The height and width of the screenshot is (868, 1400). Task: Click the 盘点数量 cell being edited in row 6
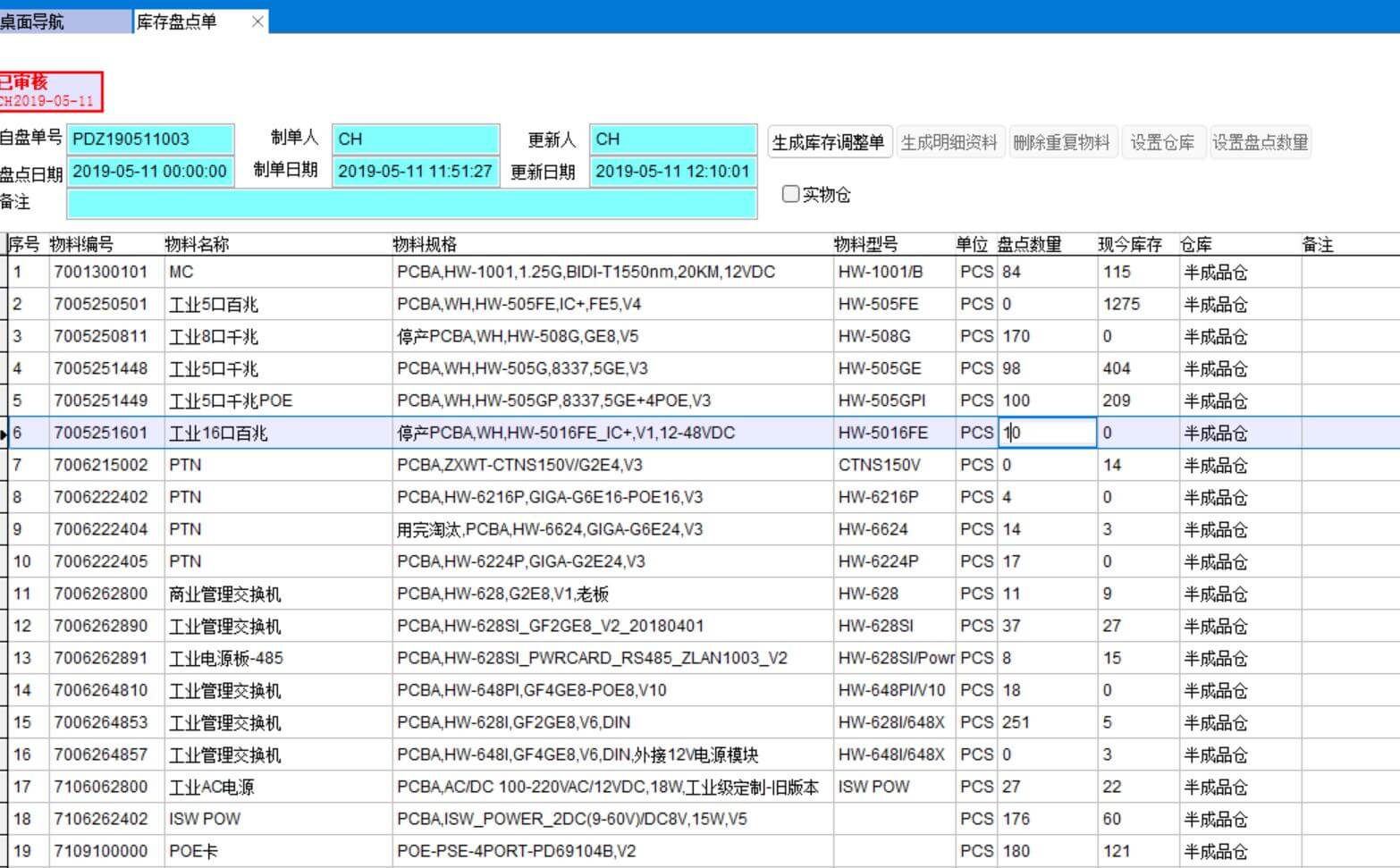(x=1046, y=433)
